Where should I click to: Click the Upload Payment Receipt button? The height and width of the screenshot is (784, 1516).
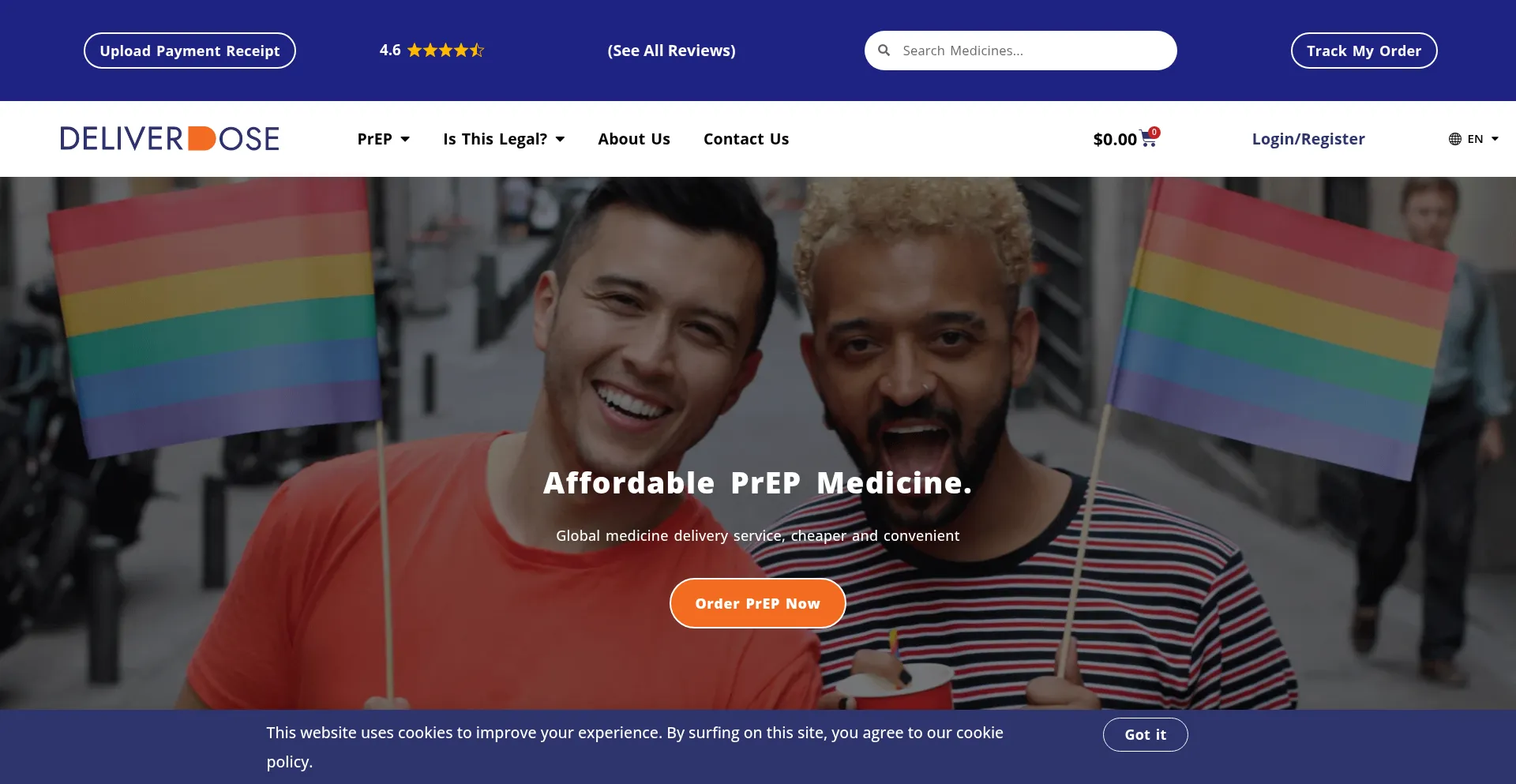click(189, 51)
